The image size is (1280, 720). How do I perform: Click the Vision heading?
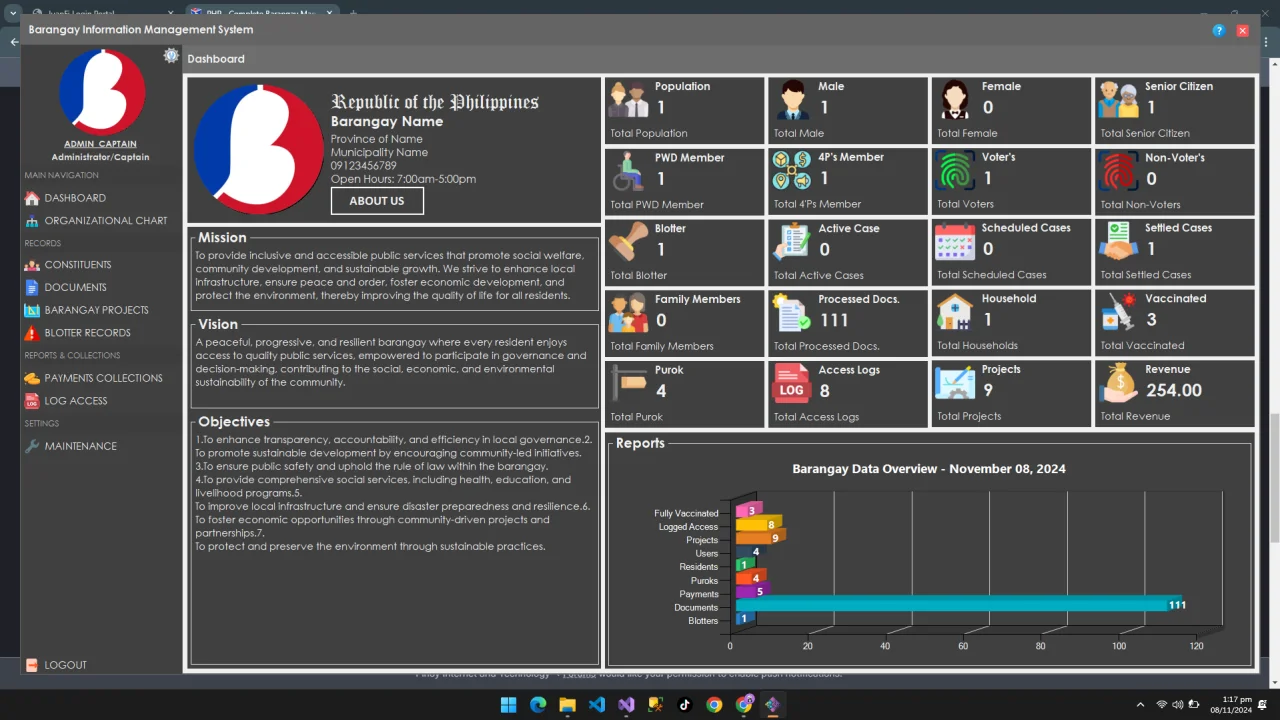click(218, 325)
